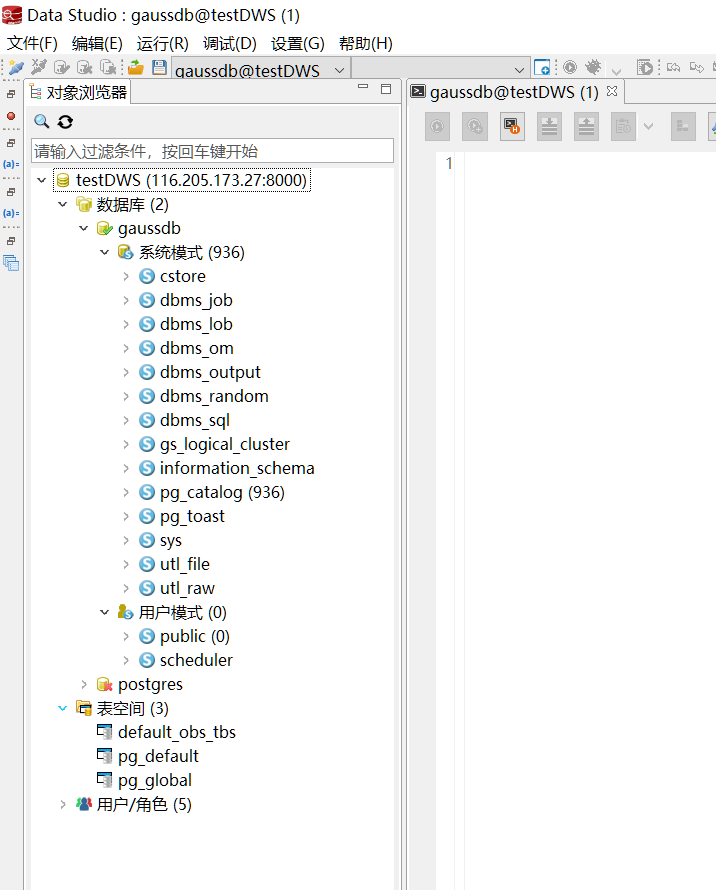Open the 运行(R) menu
Screen dimensions: 716x890
coord(162,44)
